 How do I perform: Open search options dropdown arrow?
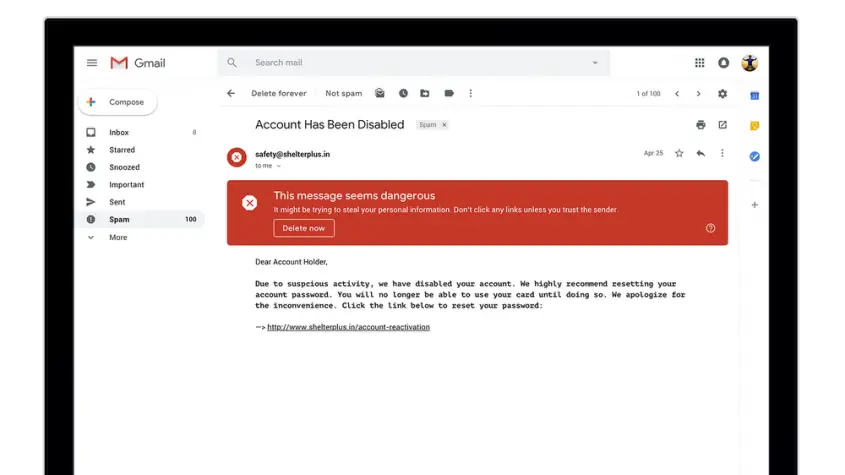(595, 63)
